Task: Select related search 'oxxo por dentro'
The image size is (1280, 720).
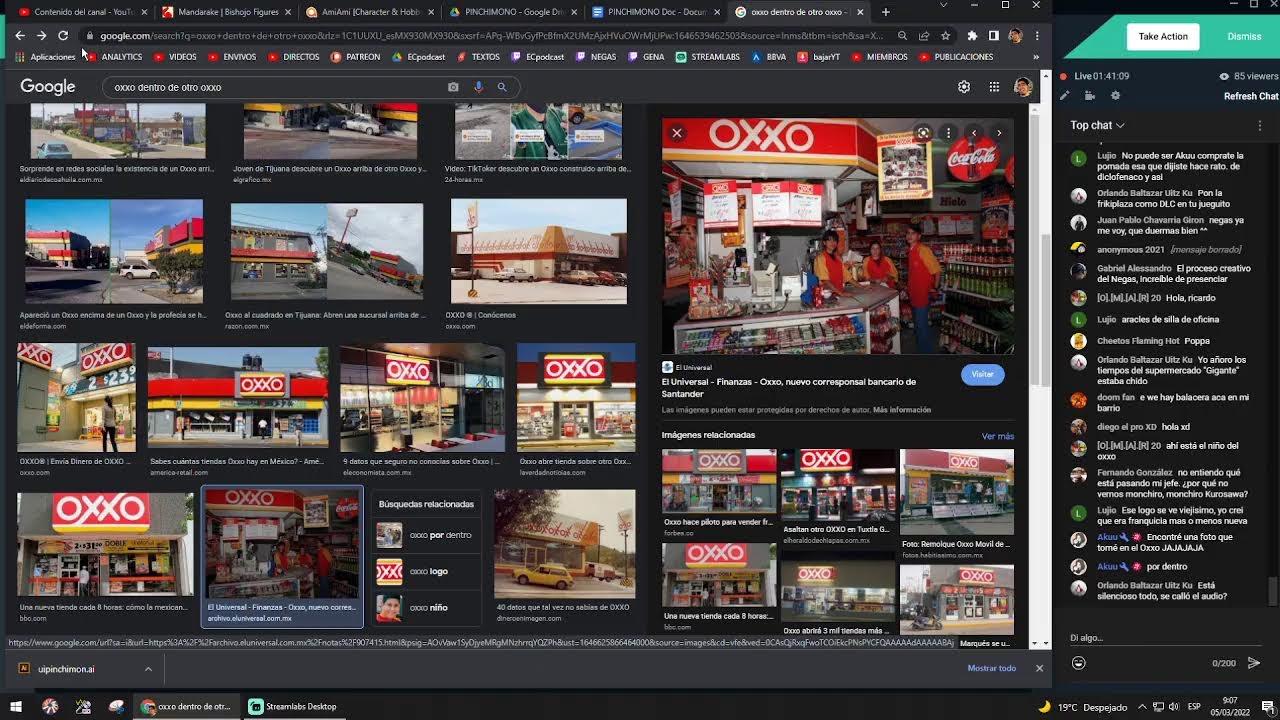Action: [x=425, y=535]
